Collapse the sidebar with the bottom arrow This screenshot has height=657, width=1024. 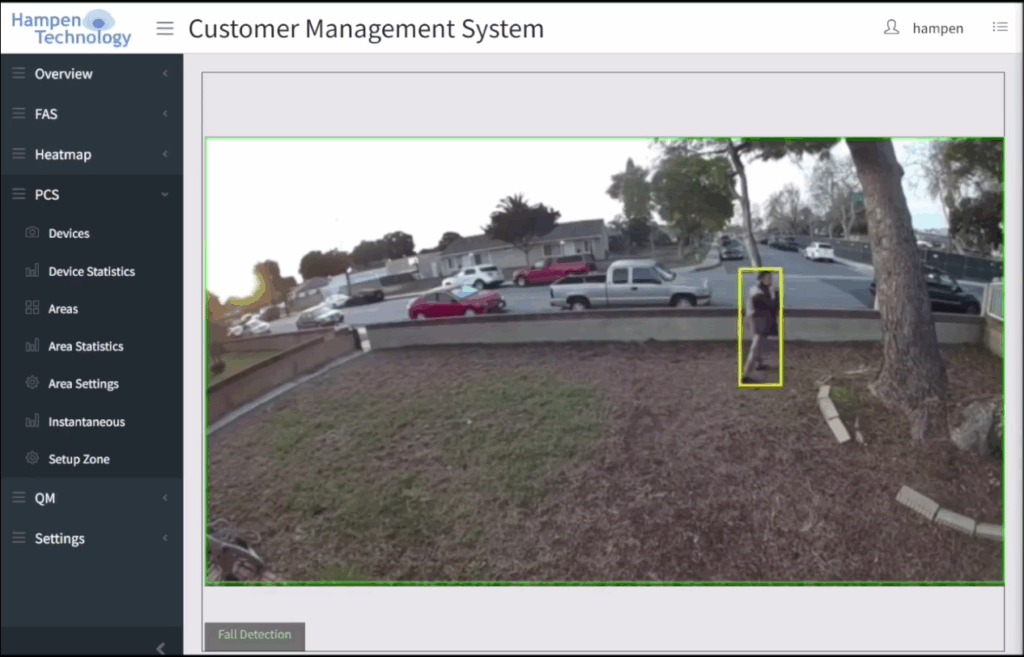(161, 648)
